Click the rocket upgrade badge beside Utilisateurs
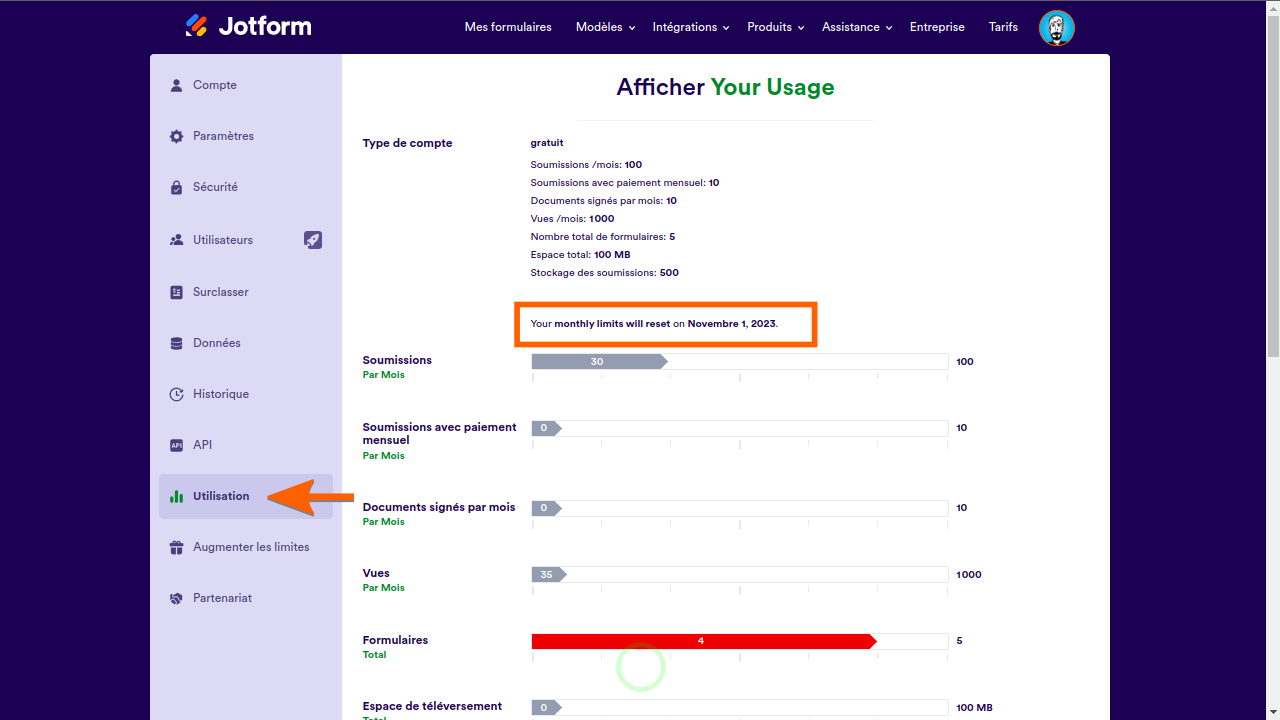 pos(313,240)
